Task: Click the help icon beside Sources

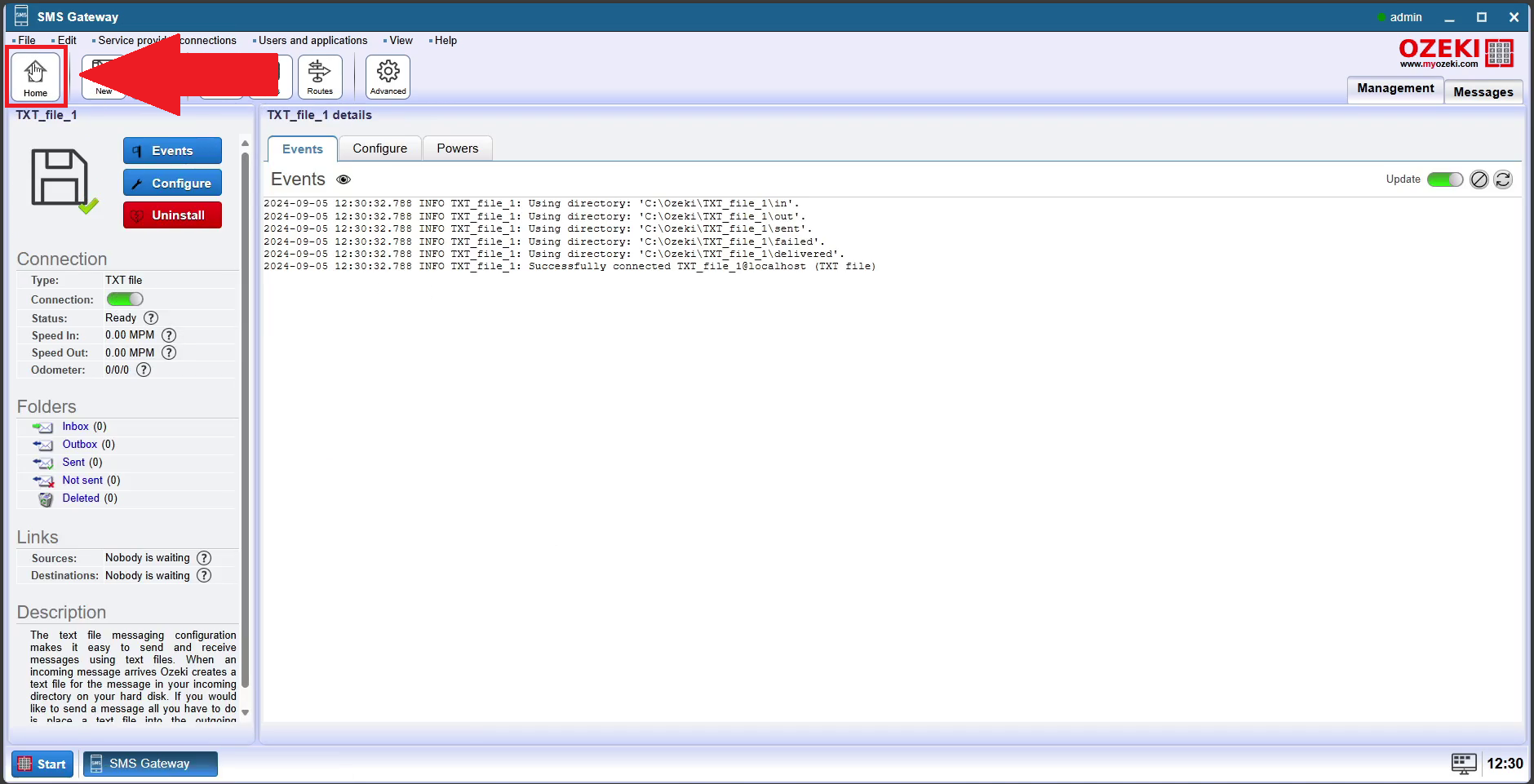Action: click(x=204, y=558)
